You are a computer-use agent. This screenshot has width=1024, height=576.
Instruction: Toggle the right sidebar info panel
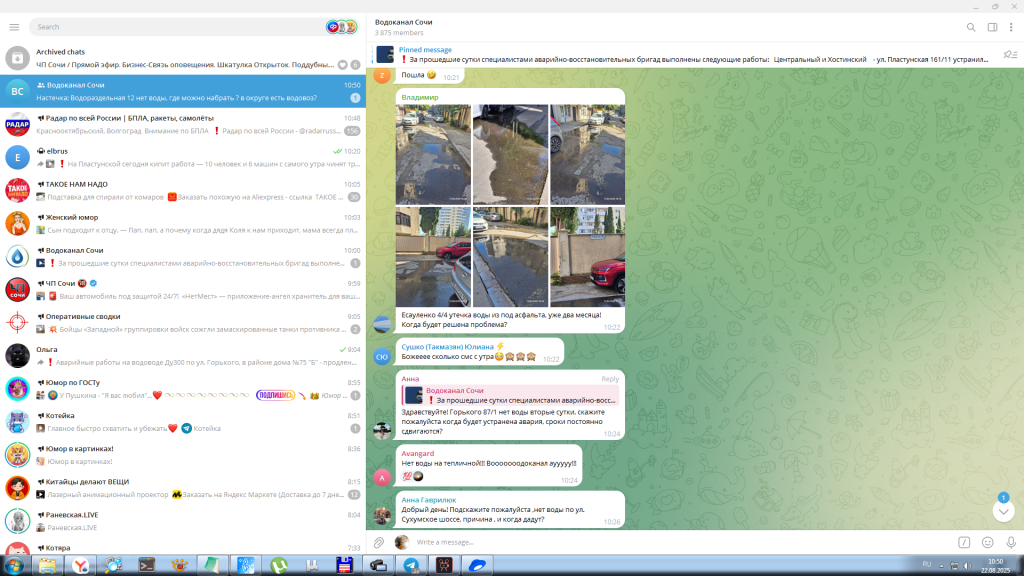992,27
